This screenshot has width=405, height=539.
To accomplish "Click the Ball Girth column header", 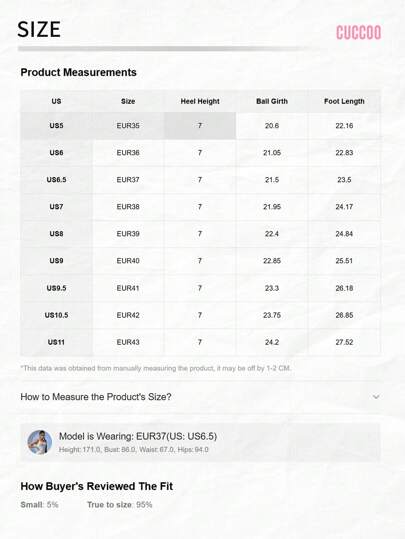I will click(x=272, y=101).
